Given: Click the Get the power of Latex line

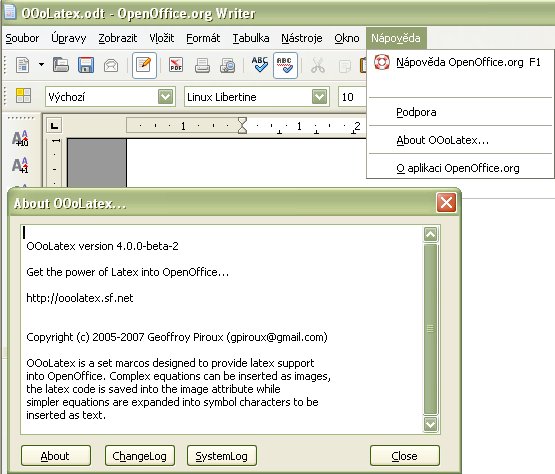Looking at the screenshot, I should [127, 272].
